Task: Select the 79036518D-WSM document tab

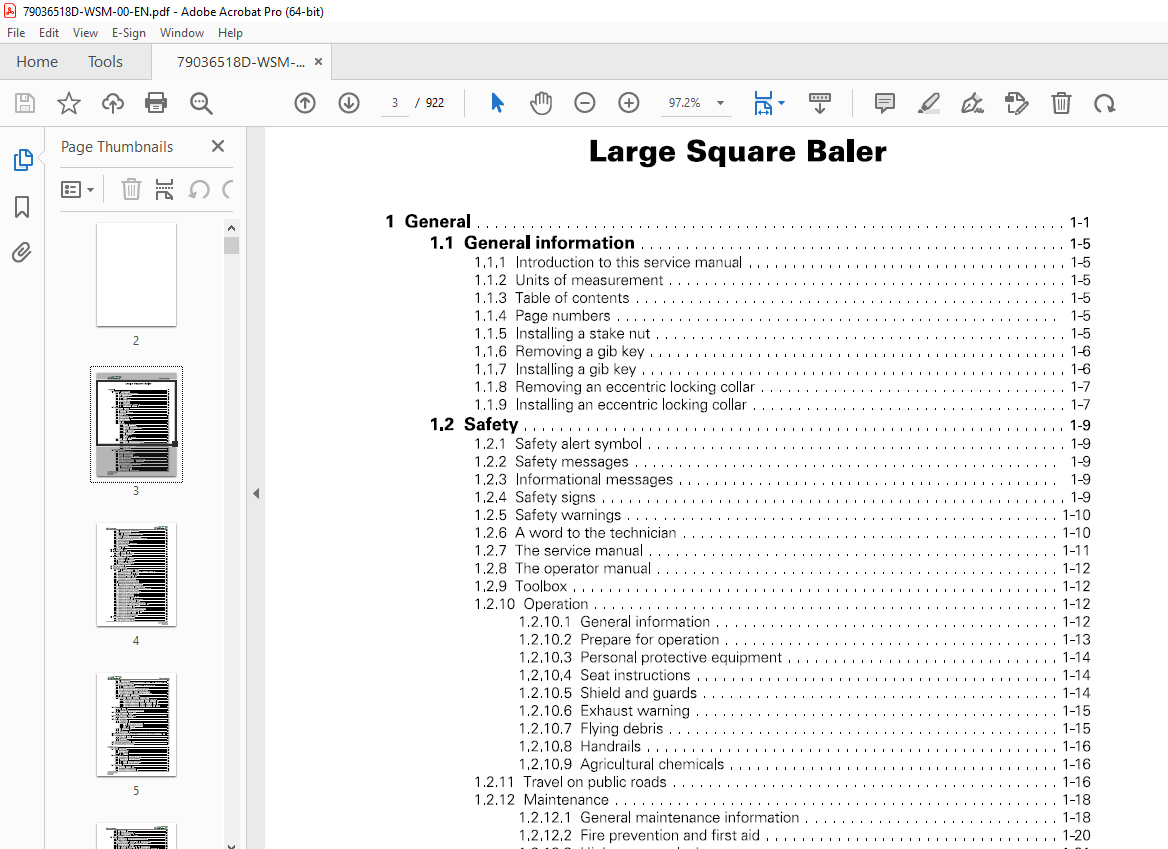Action: pos(241,62)
